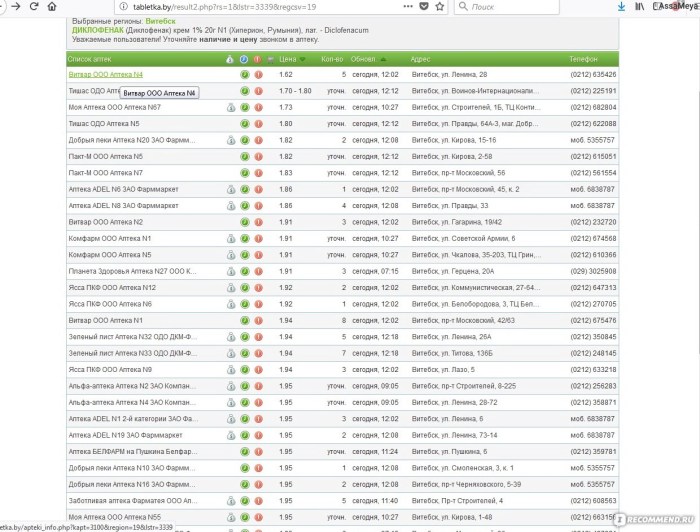Click the shopping cart icon in table header
This screenshot has height=532, width=700.
pyautogui.click(x=271, y=59)
